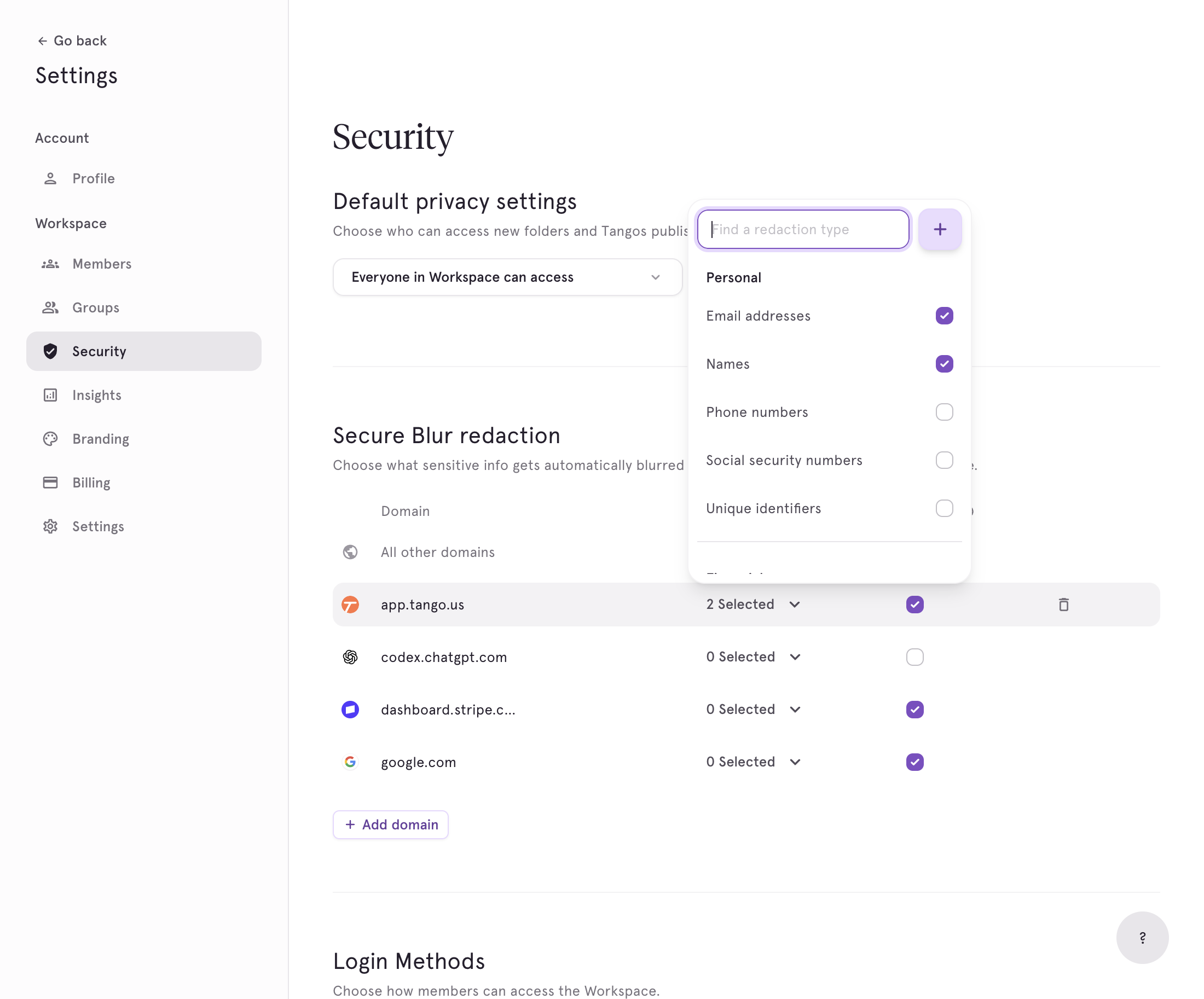This screenshot has height=999, width=1204.
Task: Click the Add domain button
Action: click(390, 825)
